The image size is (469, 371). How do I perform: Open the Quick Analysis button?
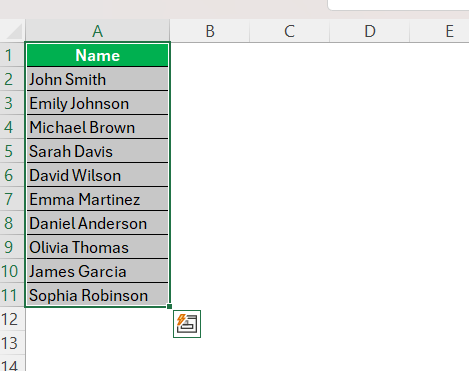tap(187, 324)
